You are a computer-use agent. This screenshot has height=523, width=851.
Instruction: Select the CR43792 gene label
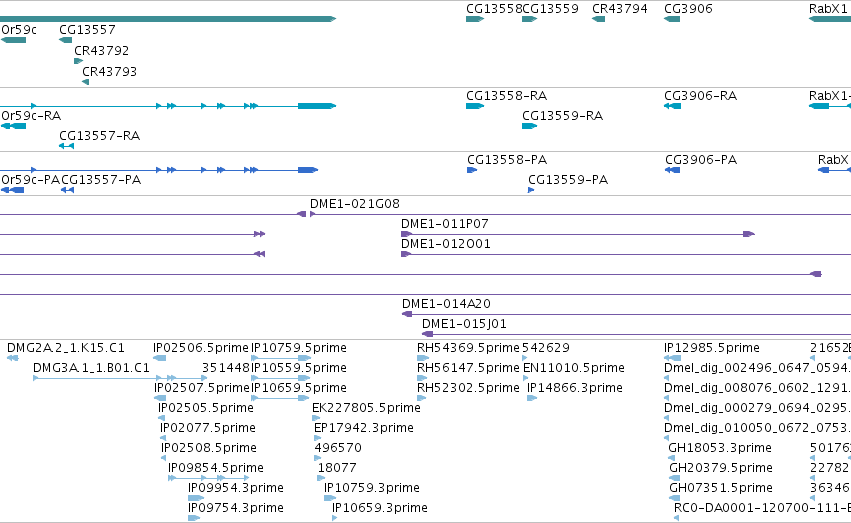pyautogui.click(x=101, y=50)
